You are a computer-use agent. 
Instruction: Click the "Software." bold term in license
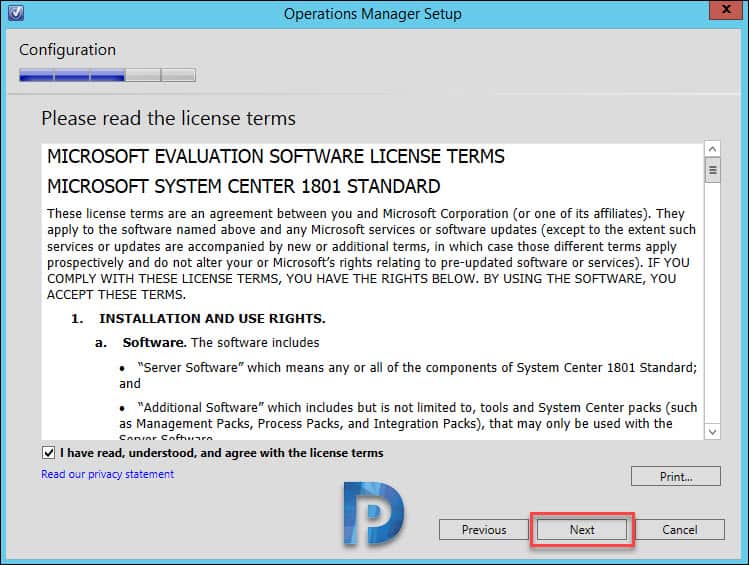(x=154, y=342)
